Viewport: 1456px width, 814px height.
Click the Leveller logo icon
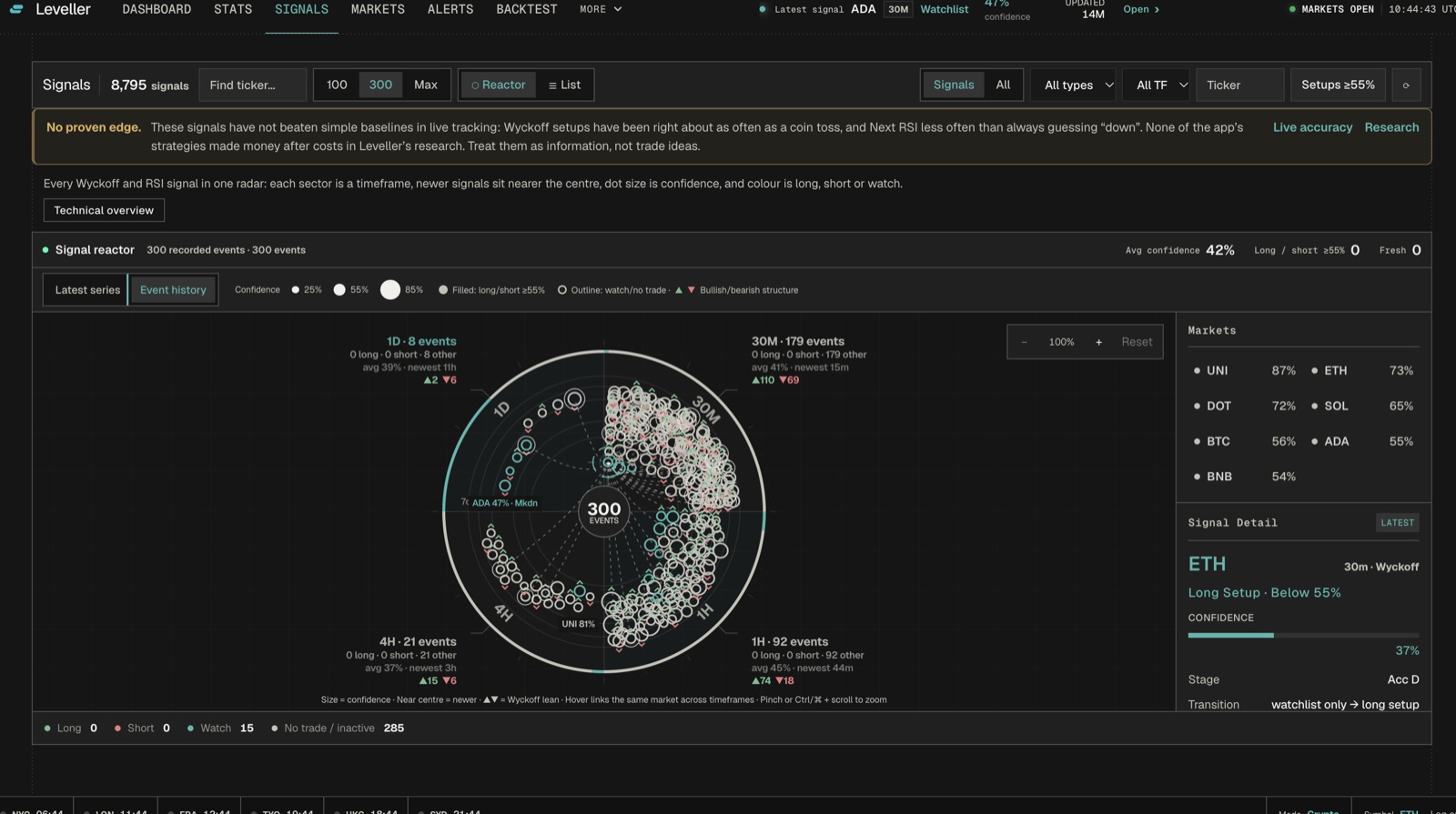pos(16,9)
